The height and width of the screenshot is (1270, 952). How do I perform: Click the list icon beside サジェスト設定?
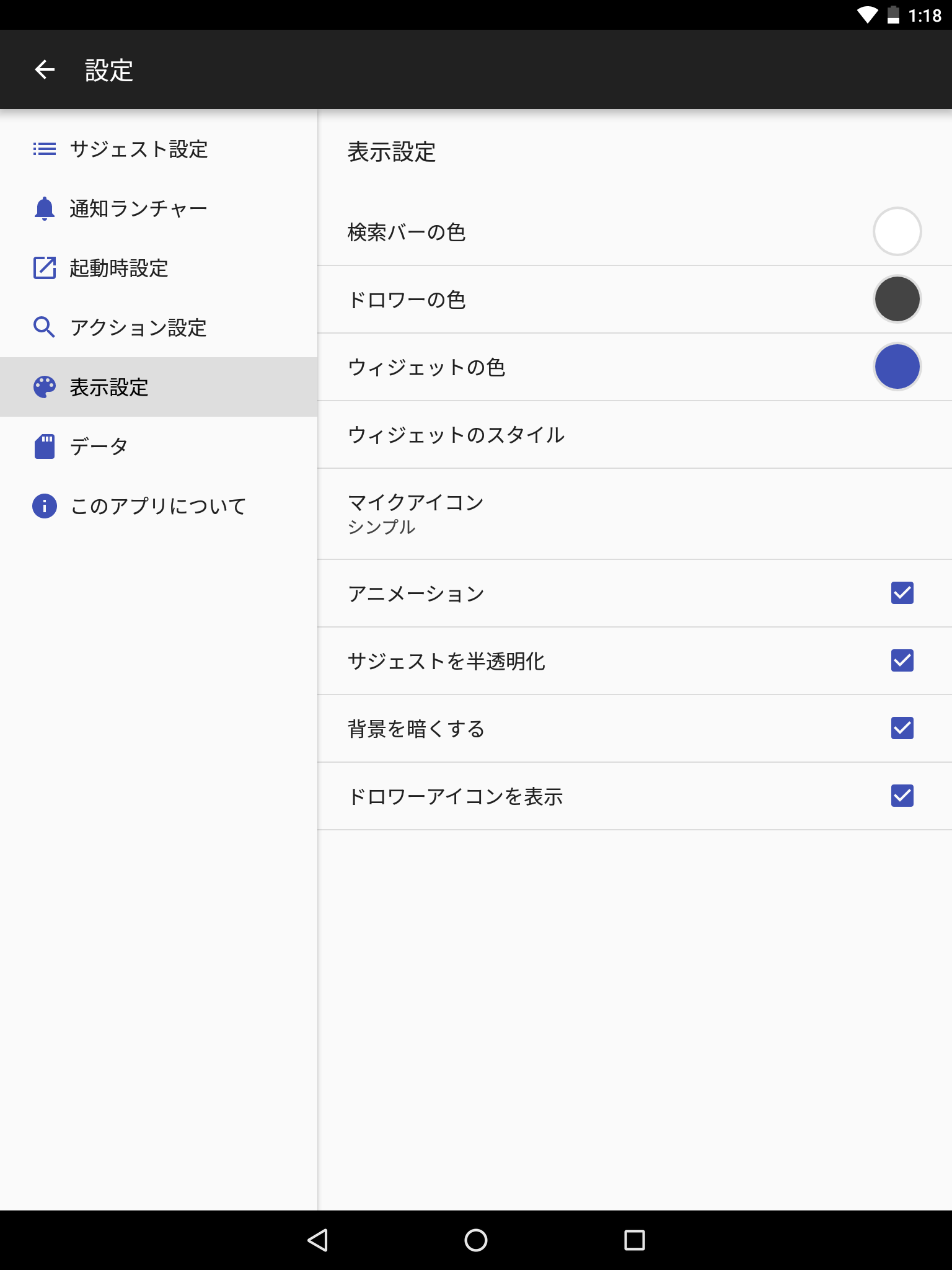(x=45, y=149)
